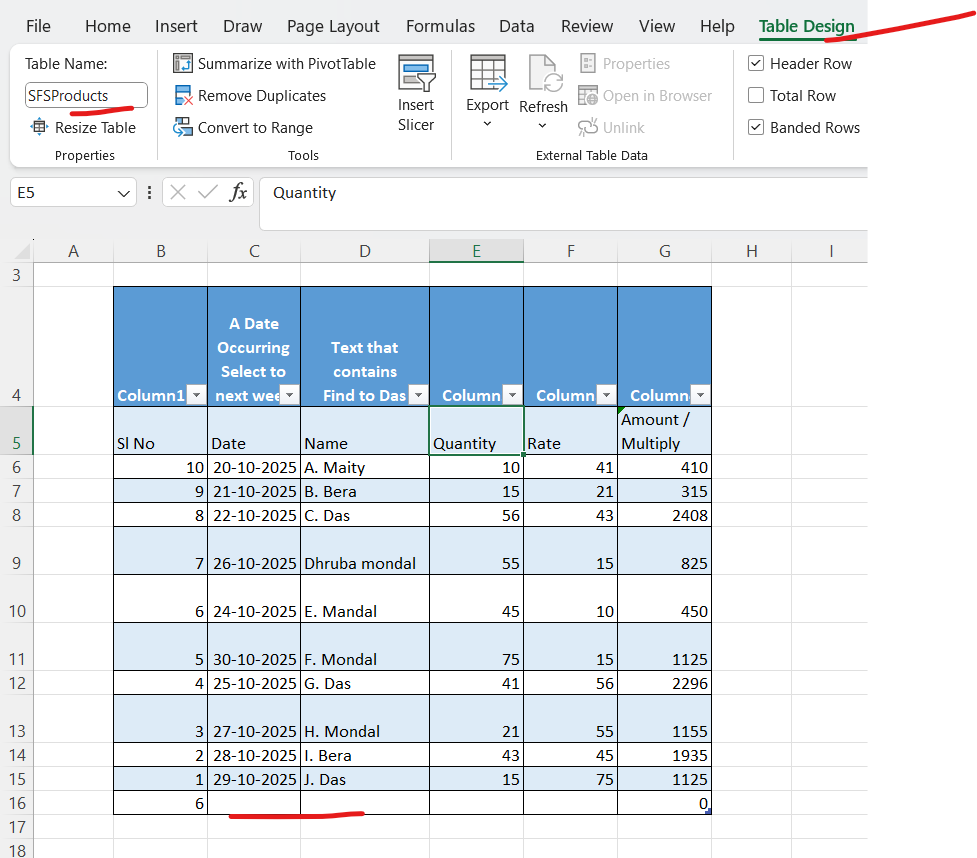
Task: Expand the Name Box dropdown arrow
Action: click(124, 193)
